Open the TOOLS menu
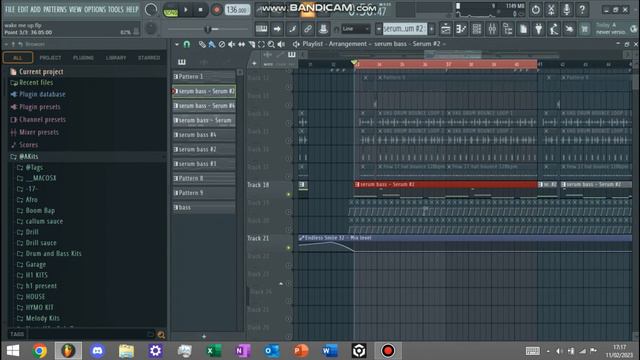 pos(116,9)
